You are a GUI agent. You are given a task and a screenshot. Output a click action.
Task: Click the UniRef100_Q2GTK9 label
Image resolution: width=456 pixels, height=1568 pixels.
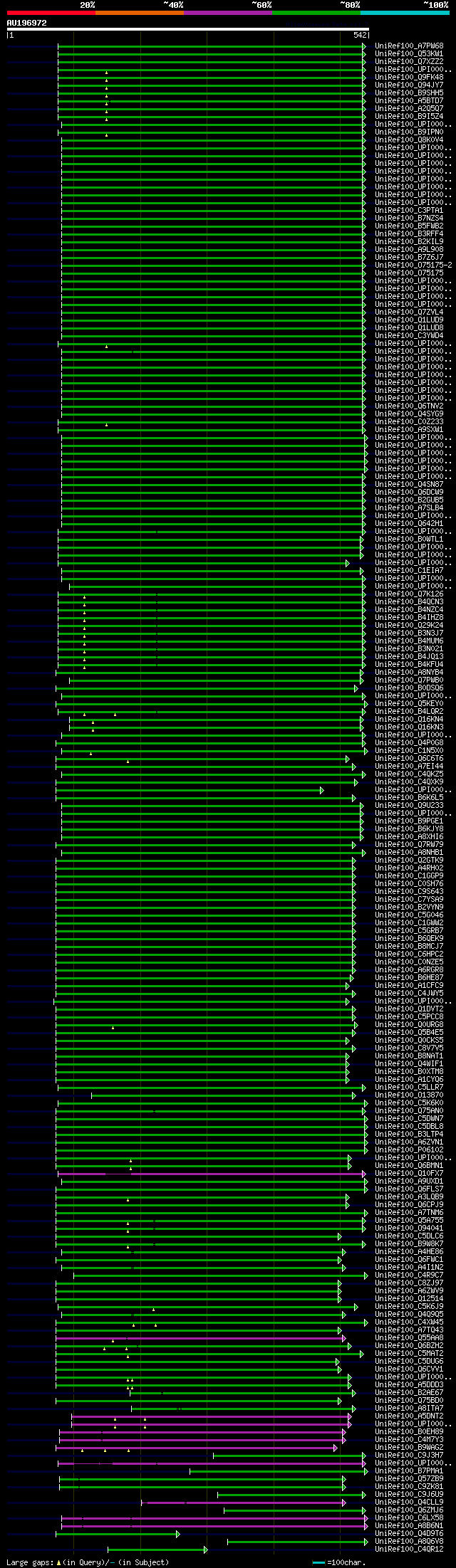(x=409, y=860)
